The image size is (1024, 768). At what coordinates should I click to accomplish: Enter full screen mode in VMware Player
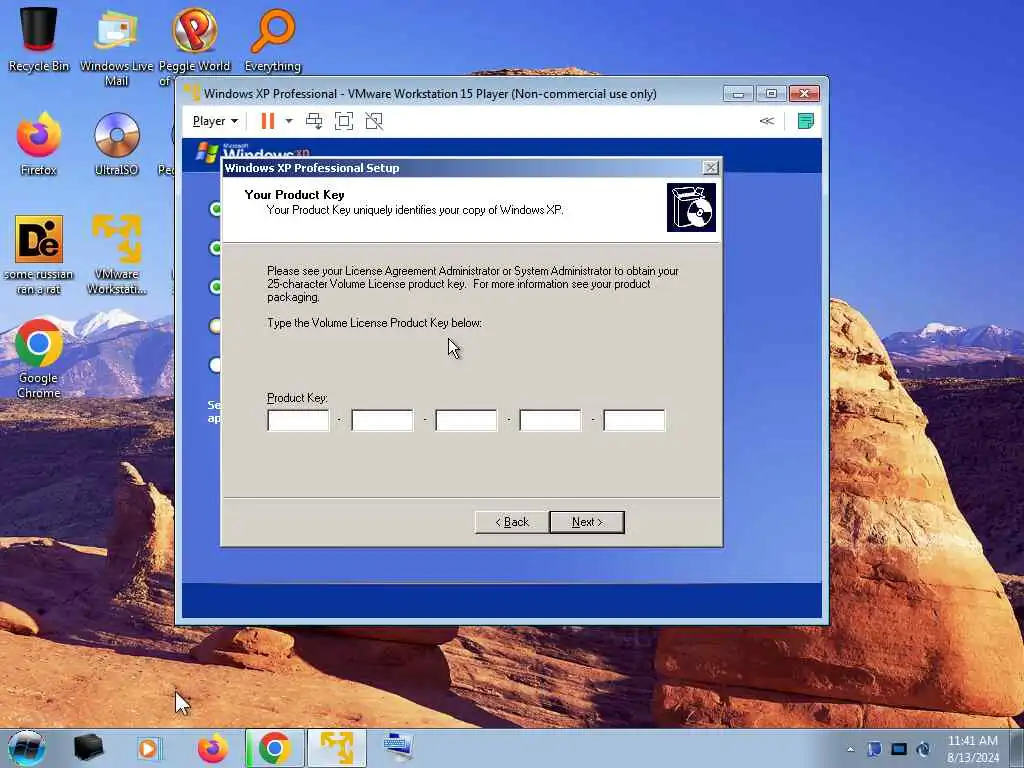coord(344,121)
